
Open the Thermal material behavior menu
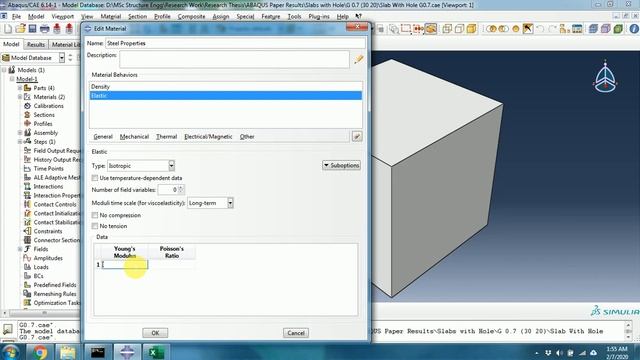[167, 137]
